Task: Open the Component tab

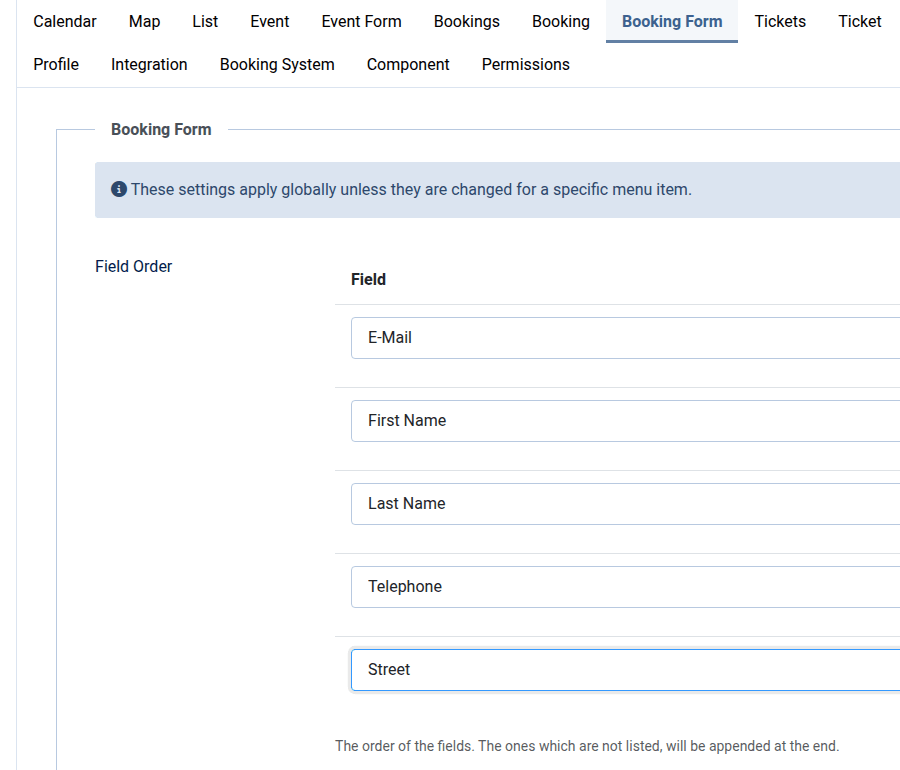Action: point(408,64)
